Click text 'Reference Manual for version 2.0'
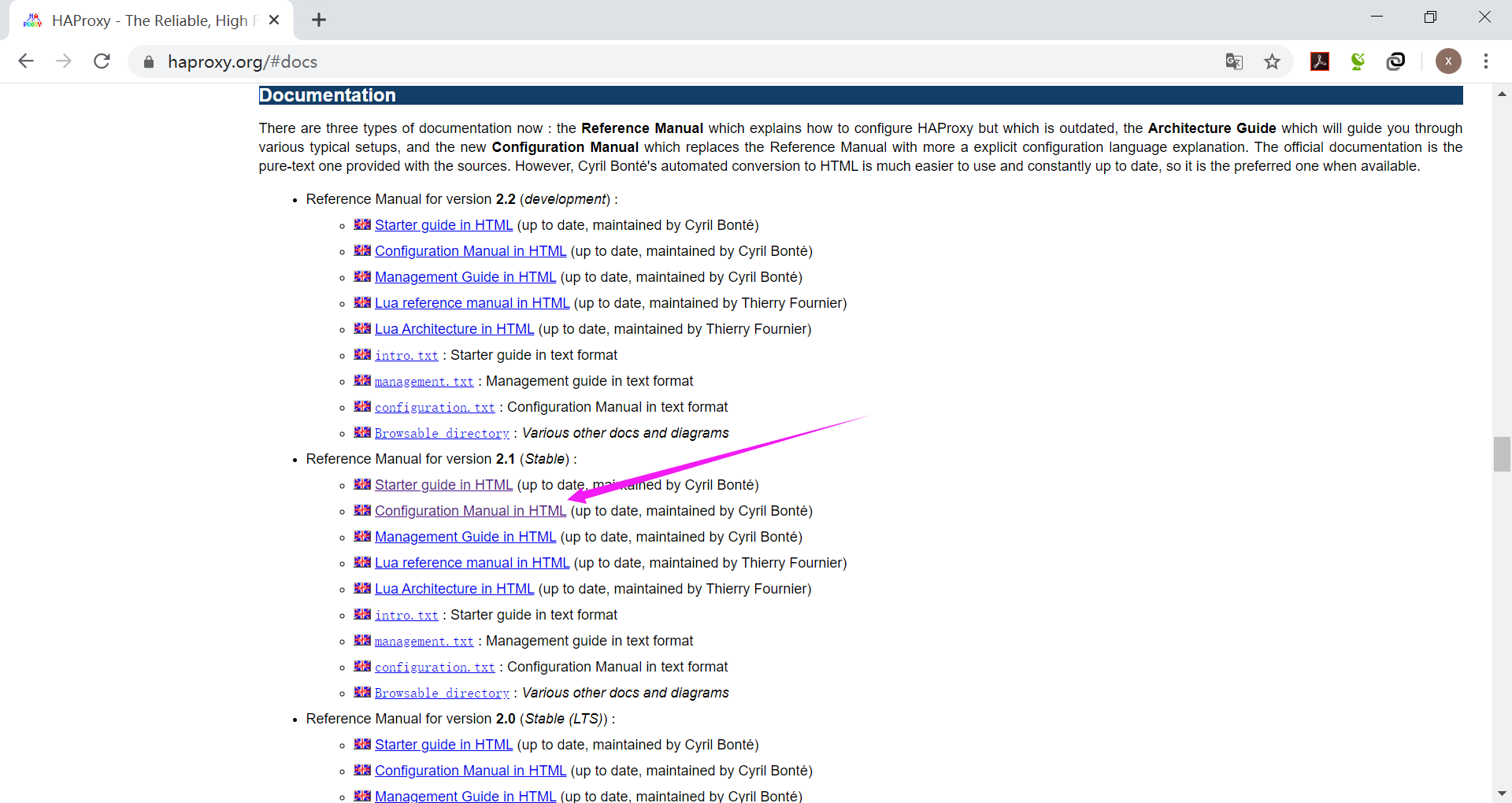The image size is (1512, 803). point(410,719)
